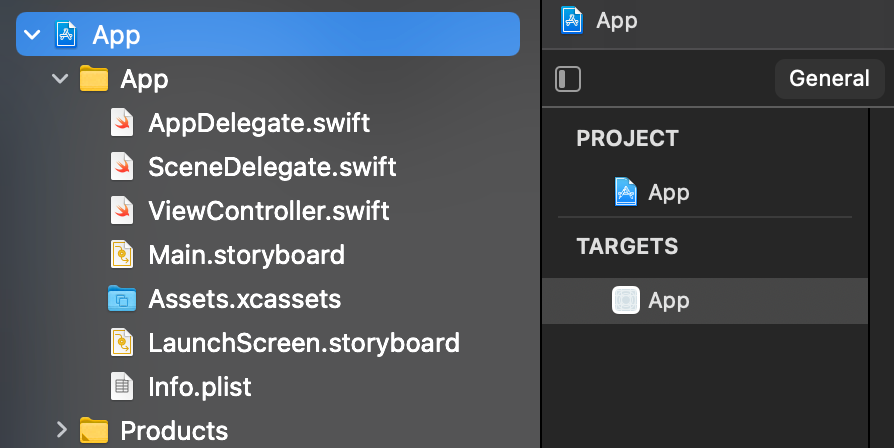Click the storyboard icon next to LaunchScreen.storyboard
This screenshot has height=448, width=894.
121,343
